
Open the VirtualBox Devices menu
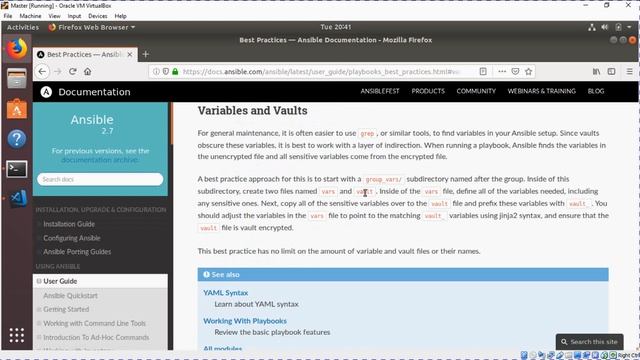pyautogui.click(x=98, y=16)
